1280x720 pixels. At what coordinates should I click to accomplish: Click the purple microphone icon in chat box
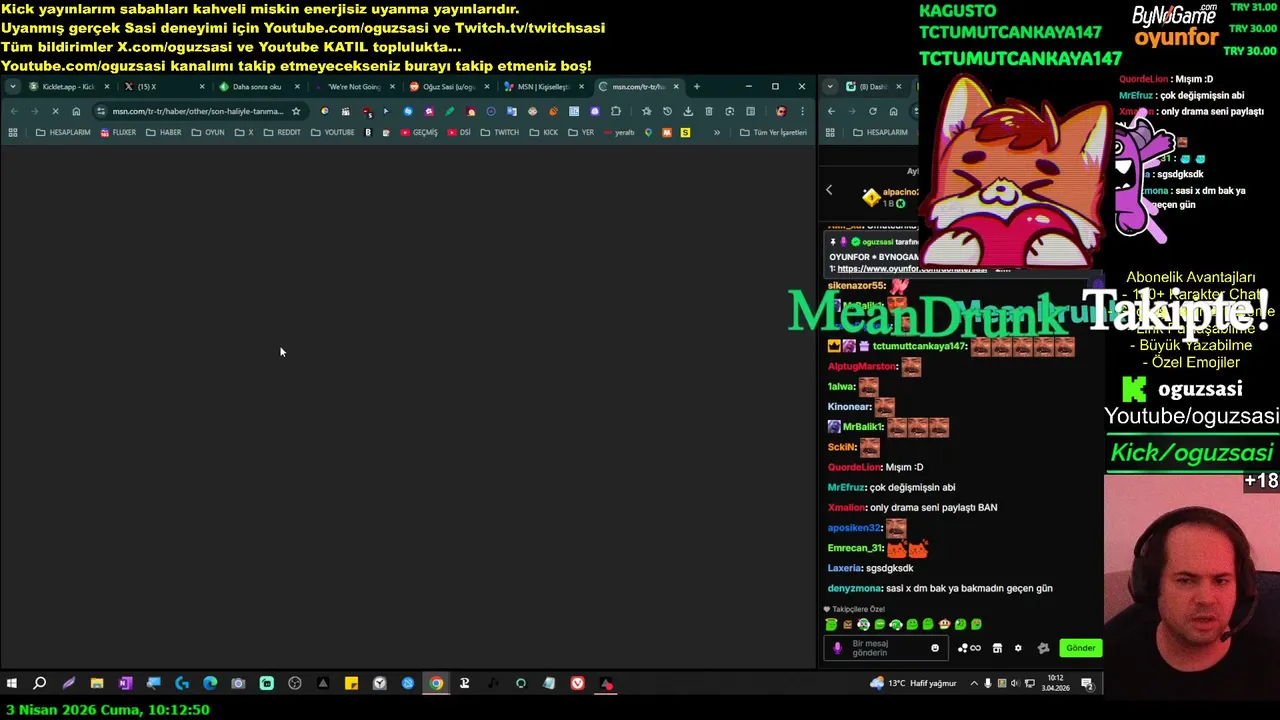point(838,648)
